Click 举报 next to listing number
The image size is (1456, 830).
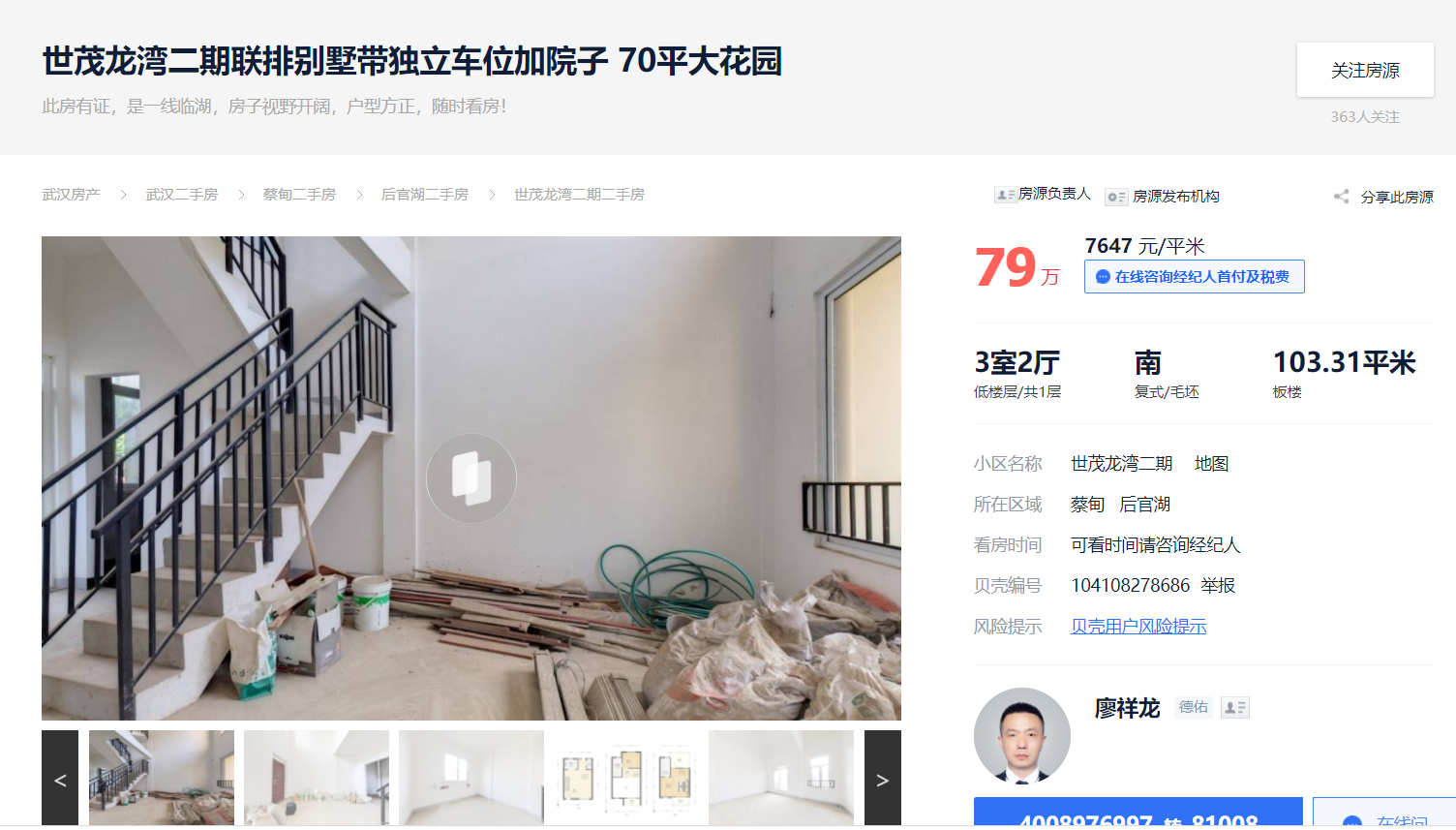[x=1218, y=586]
